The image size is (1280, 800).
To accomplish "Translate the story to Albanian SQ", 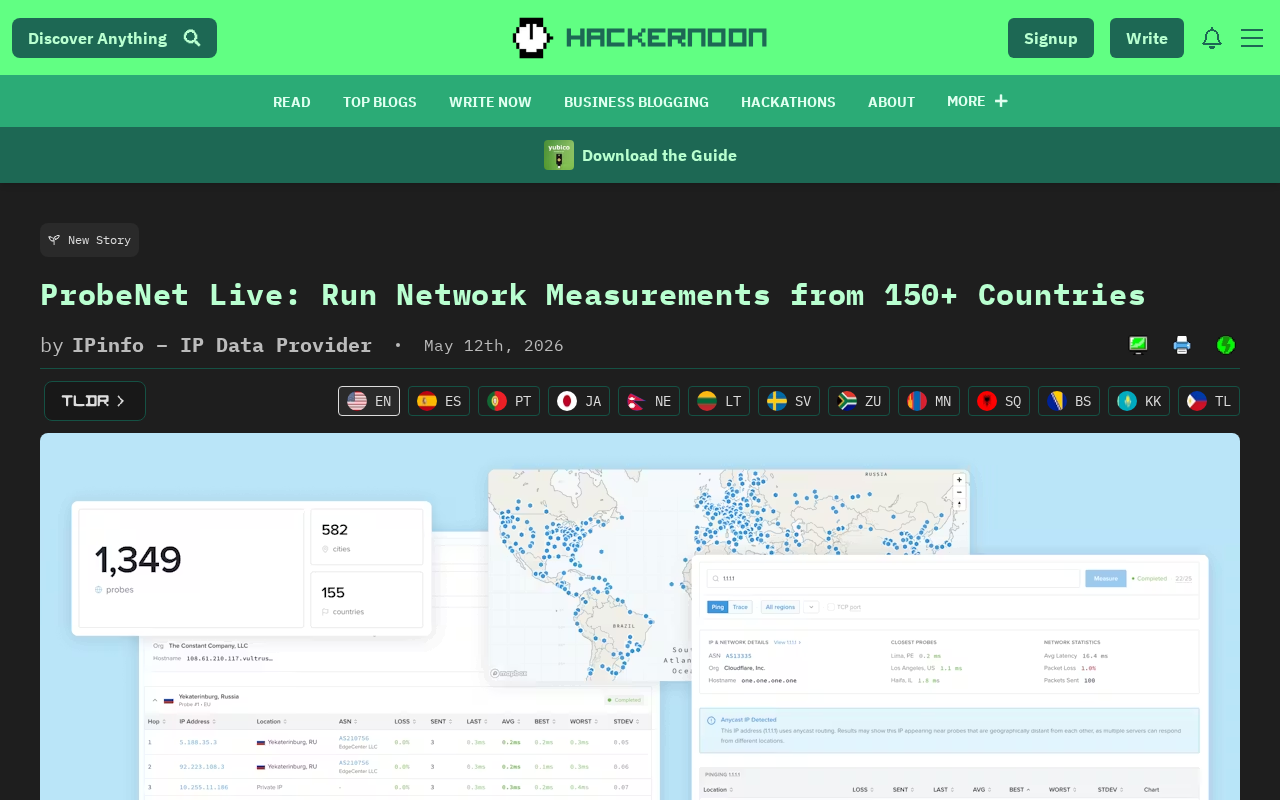I will coord(999,401).
